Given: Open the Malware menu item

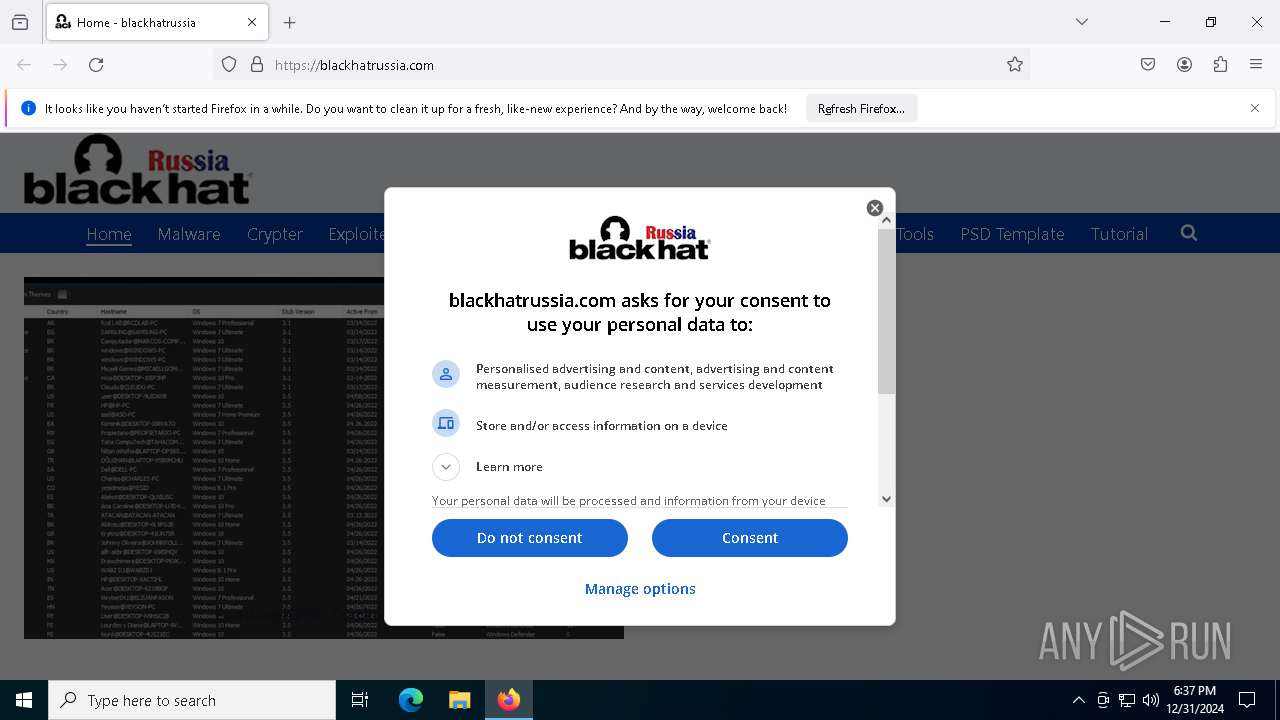Looking at the screenshot, I should point(189,234).
